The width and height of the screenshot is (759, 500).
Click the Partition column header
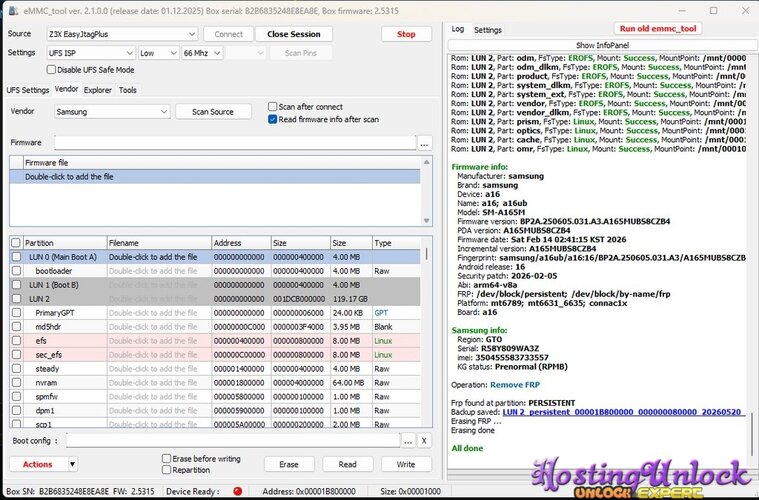pos(64,243)
